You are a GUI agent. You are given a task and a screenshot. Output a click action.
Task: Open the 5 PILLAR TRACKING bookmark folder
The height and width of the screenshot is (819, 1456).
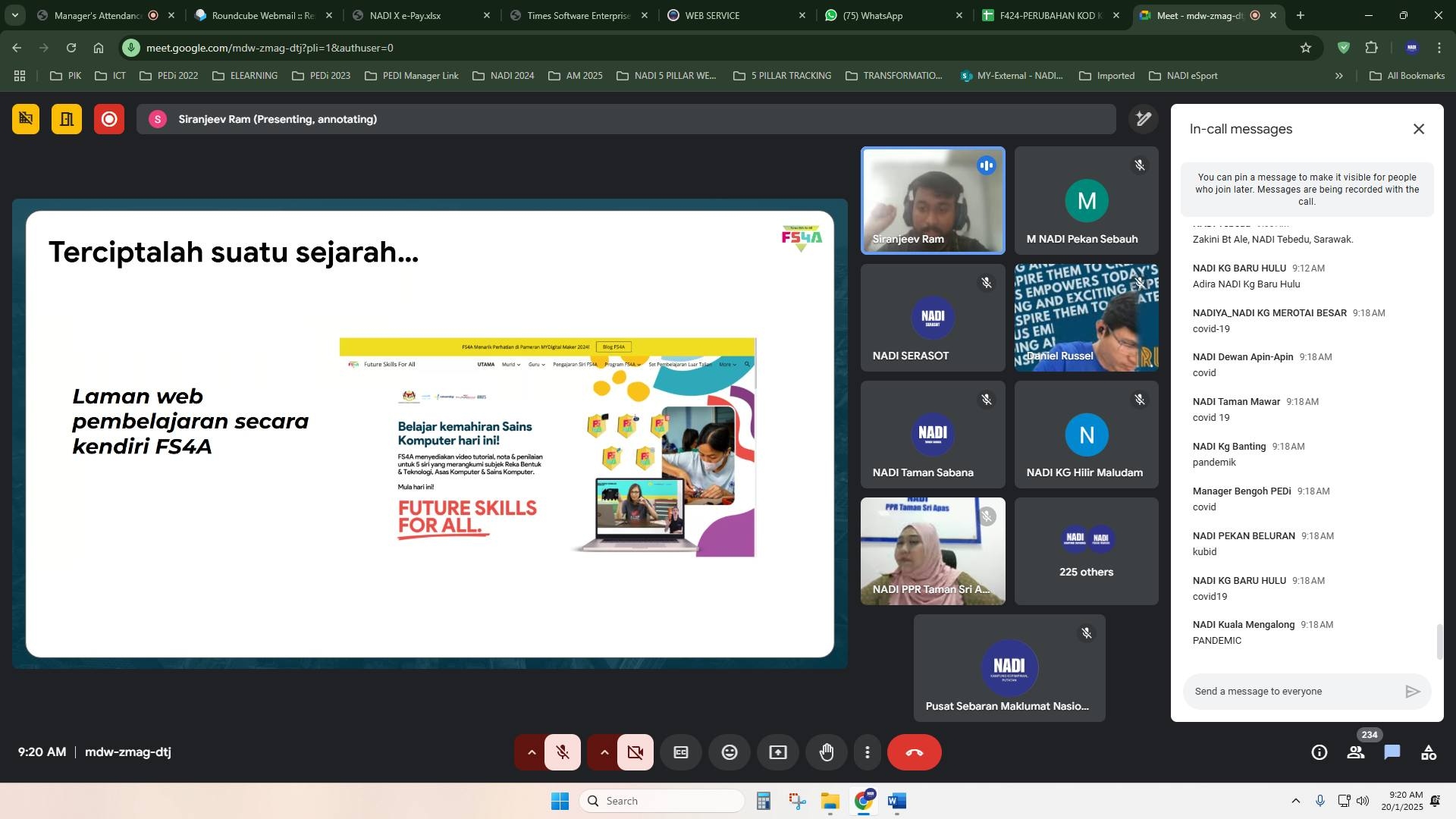(783, 76)
